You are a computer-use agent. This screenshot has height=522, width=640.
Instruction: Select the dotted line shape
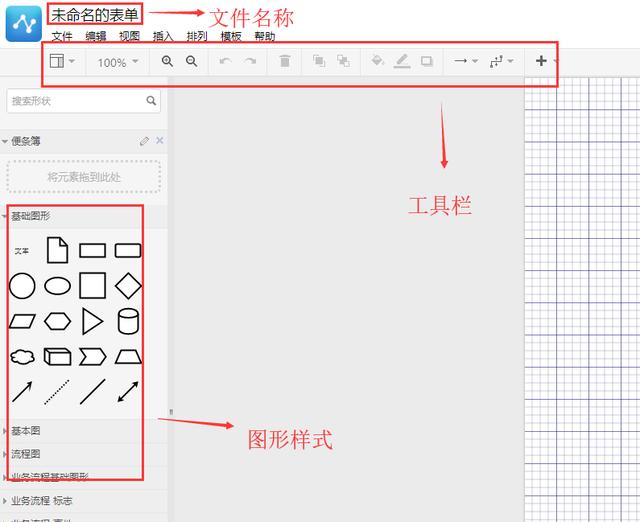57,392
